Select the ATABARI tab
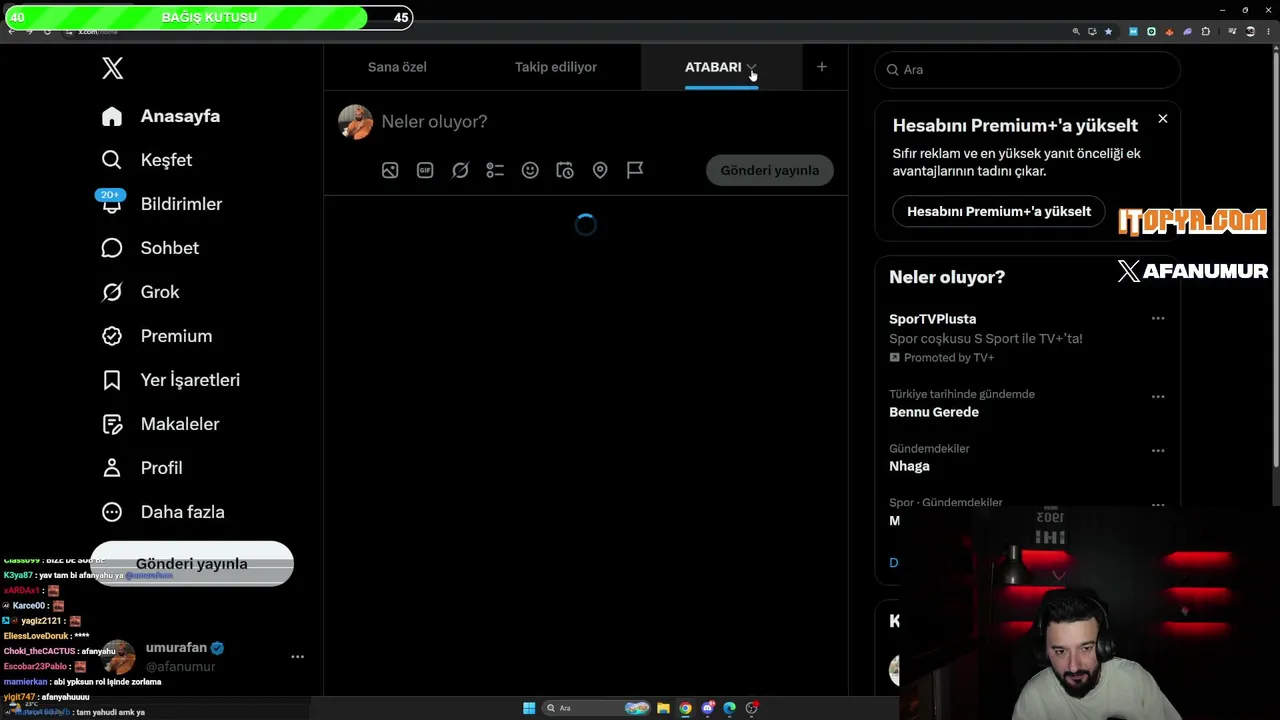The width and height of the screenshot is (1280, 720). (713, 67)
